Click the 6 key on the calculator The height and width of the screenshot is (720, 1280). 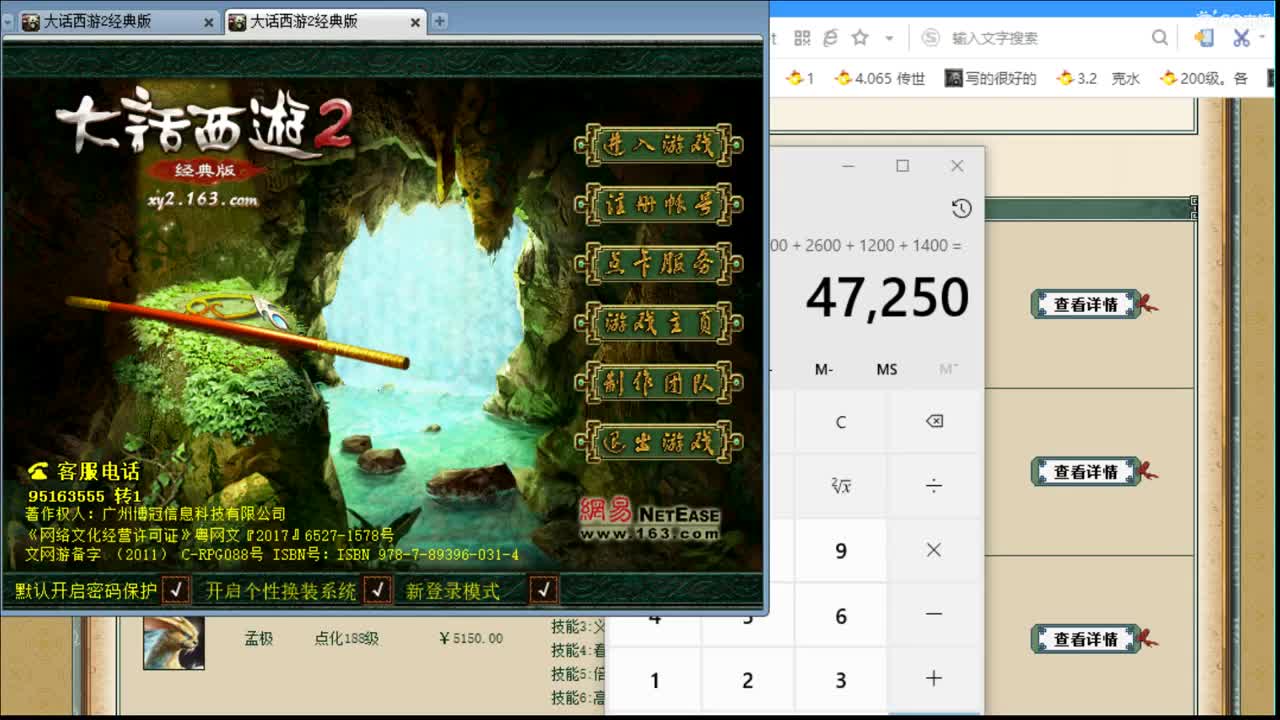840,615
